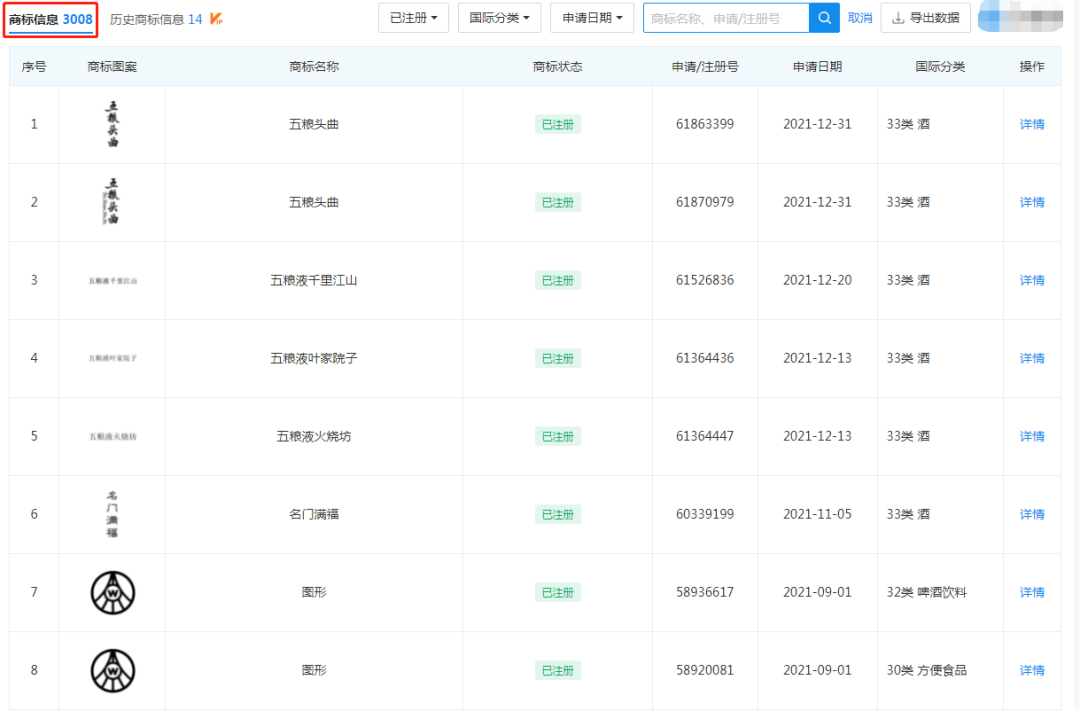
Task: Open trademark image thumbnail for row 2
Action: click(x=112, y=202)
